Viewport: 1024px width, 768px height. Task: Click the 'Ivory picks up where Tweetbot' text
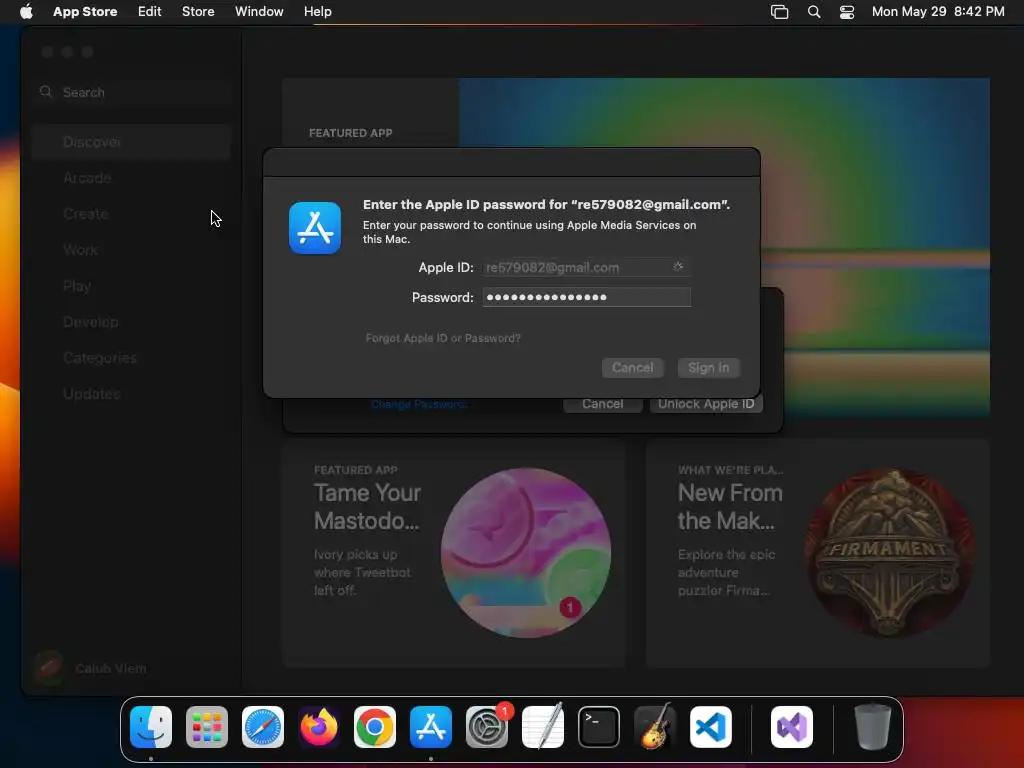362,572
